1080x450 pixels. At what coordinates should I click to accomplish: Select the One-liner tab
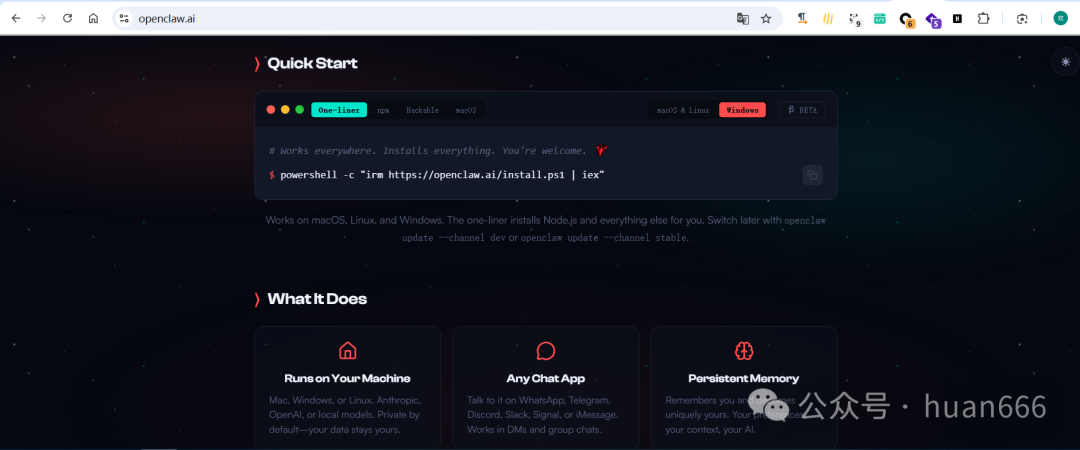tap(339, 110)
